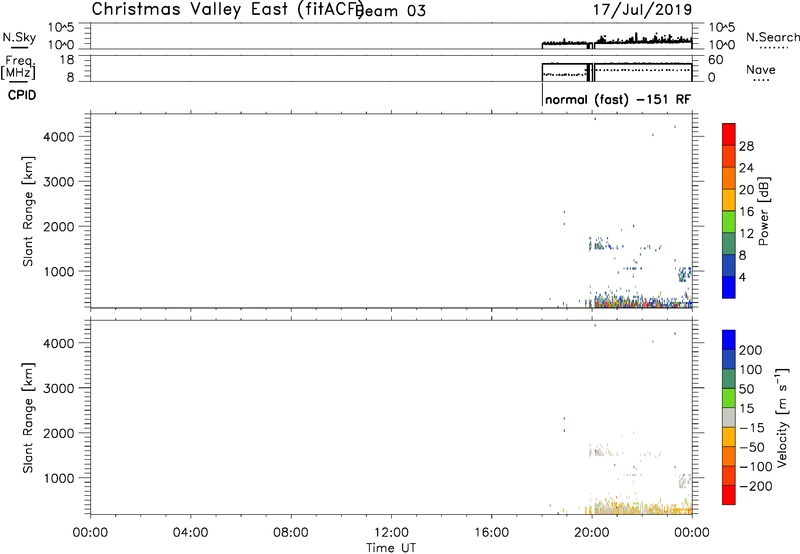Click the '16' label on power color bar
800x554 pixels.
(746, 212)
